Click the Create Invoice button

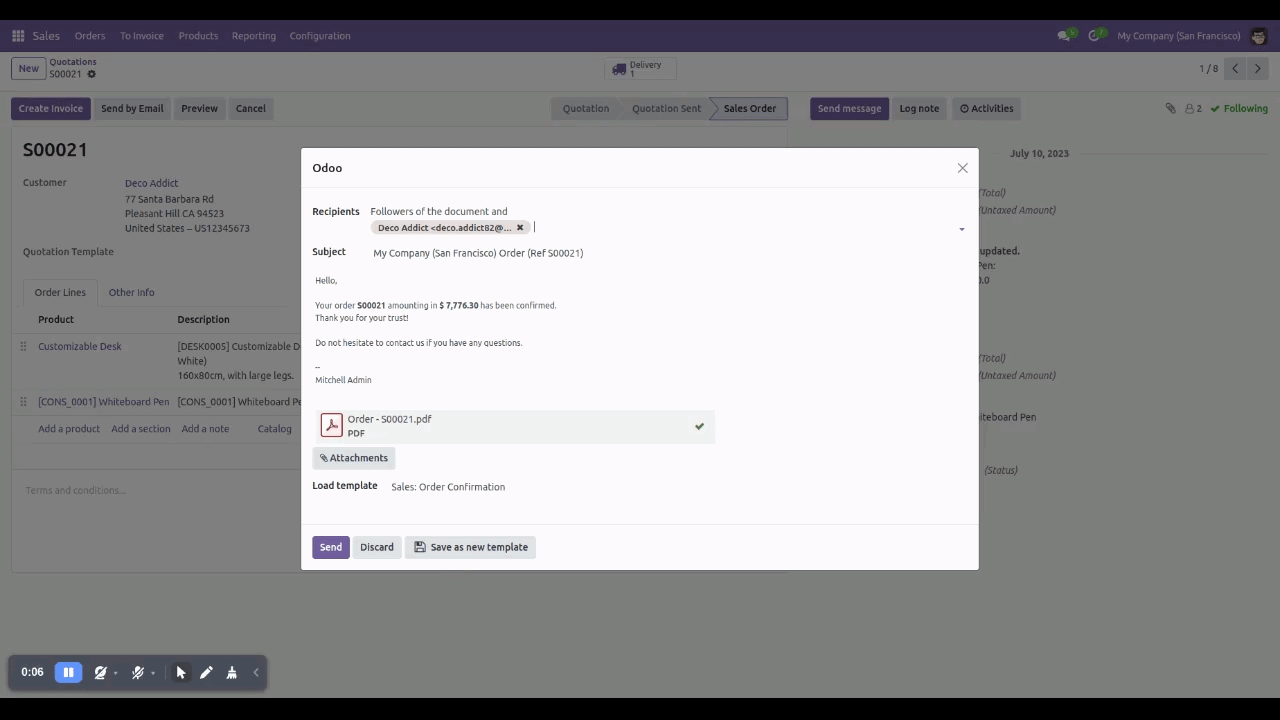tap(51, 109)
